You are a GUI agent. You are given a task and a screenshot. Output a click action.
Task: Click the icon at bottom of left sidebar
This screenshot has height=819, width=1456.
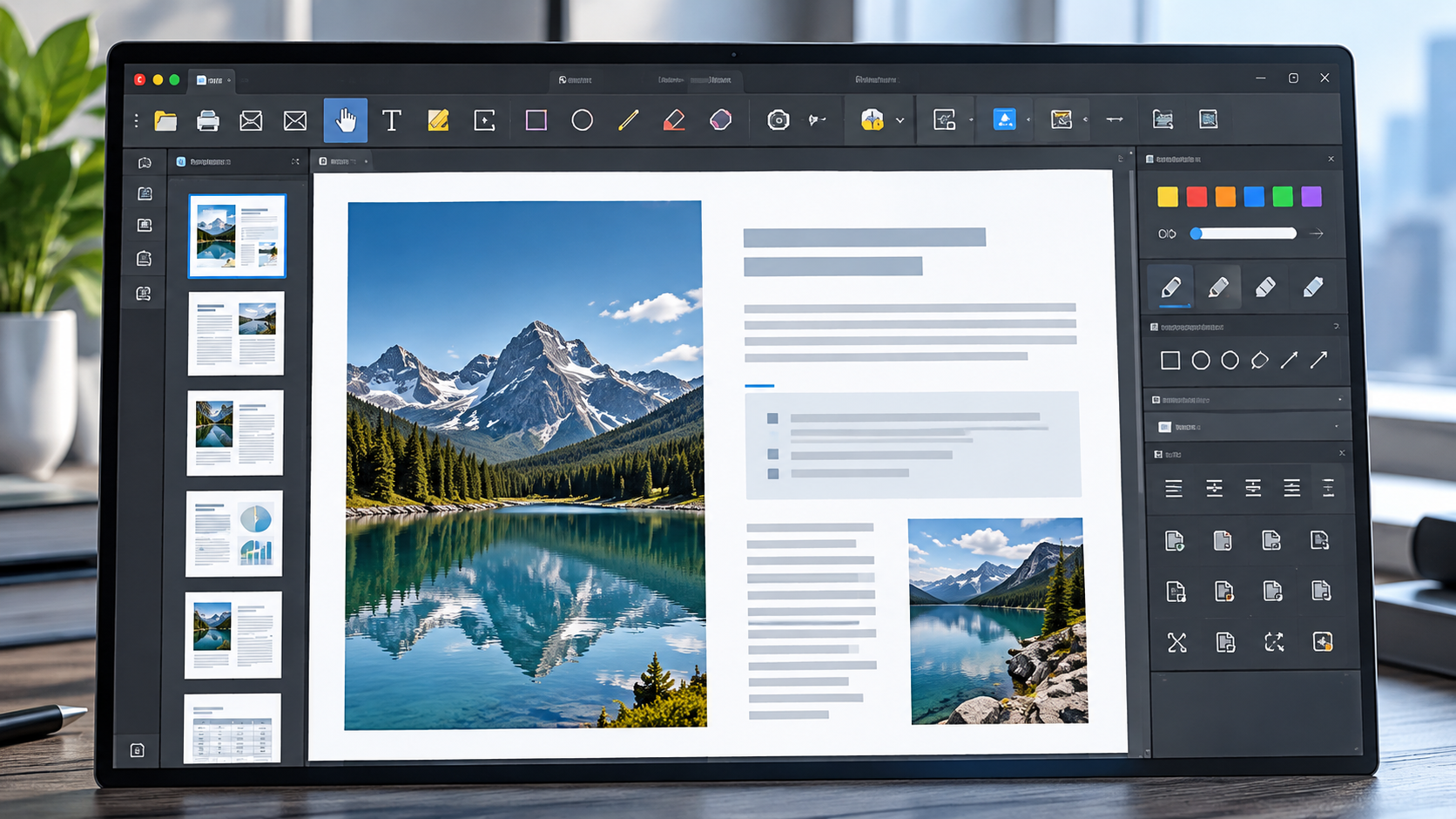click(x=138, y=750)
